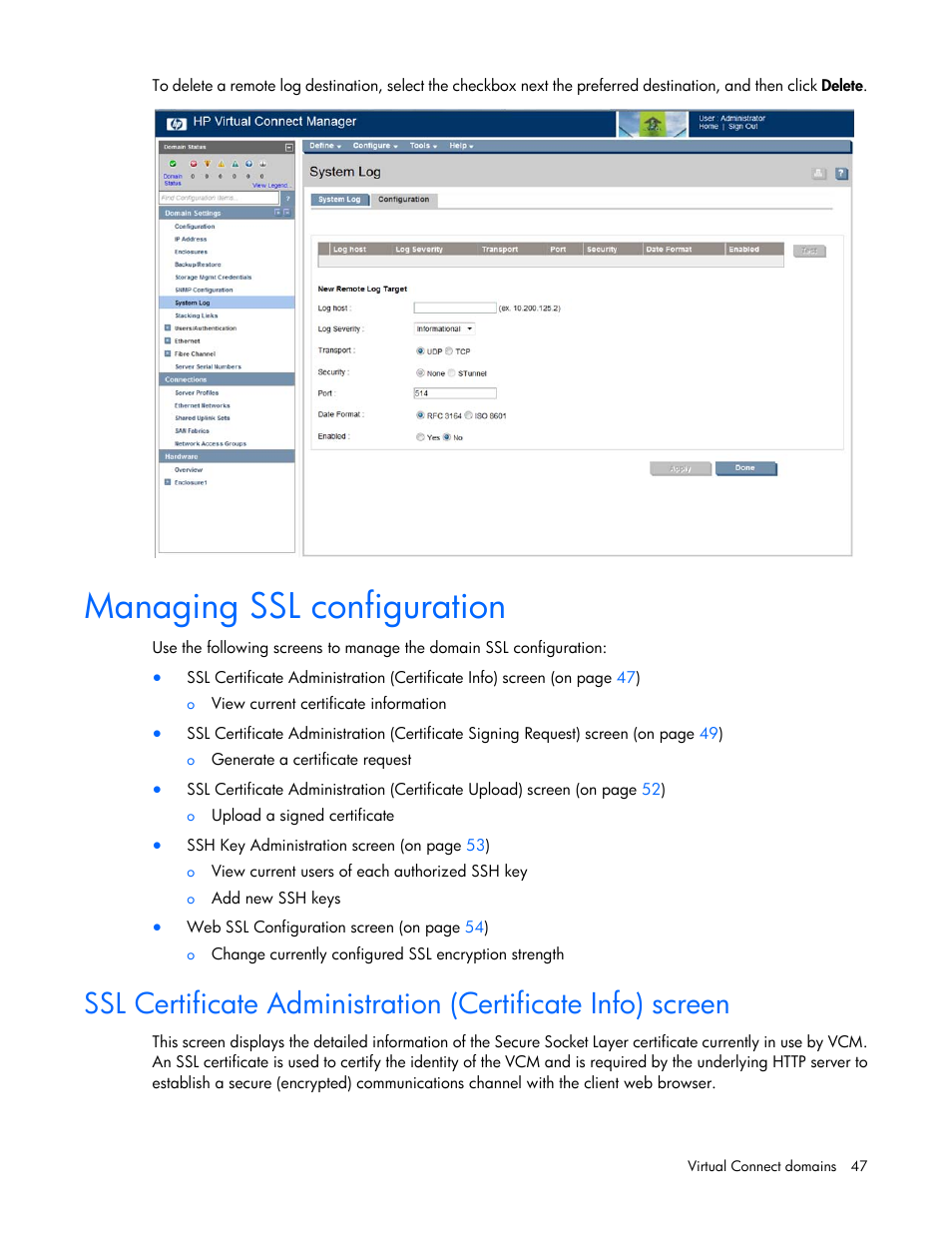The width and height of the screenshot is (952, 1233).
Task: Click the gray unknown status icon
Action: click(262, 164)
